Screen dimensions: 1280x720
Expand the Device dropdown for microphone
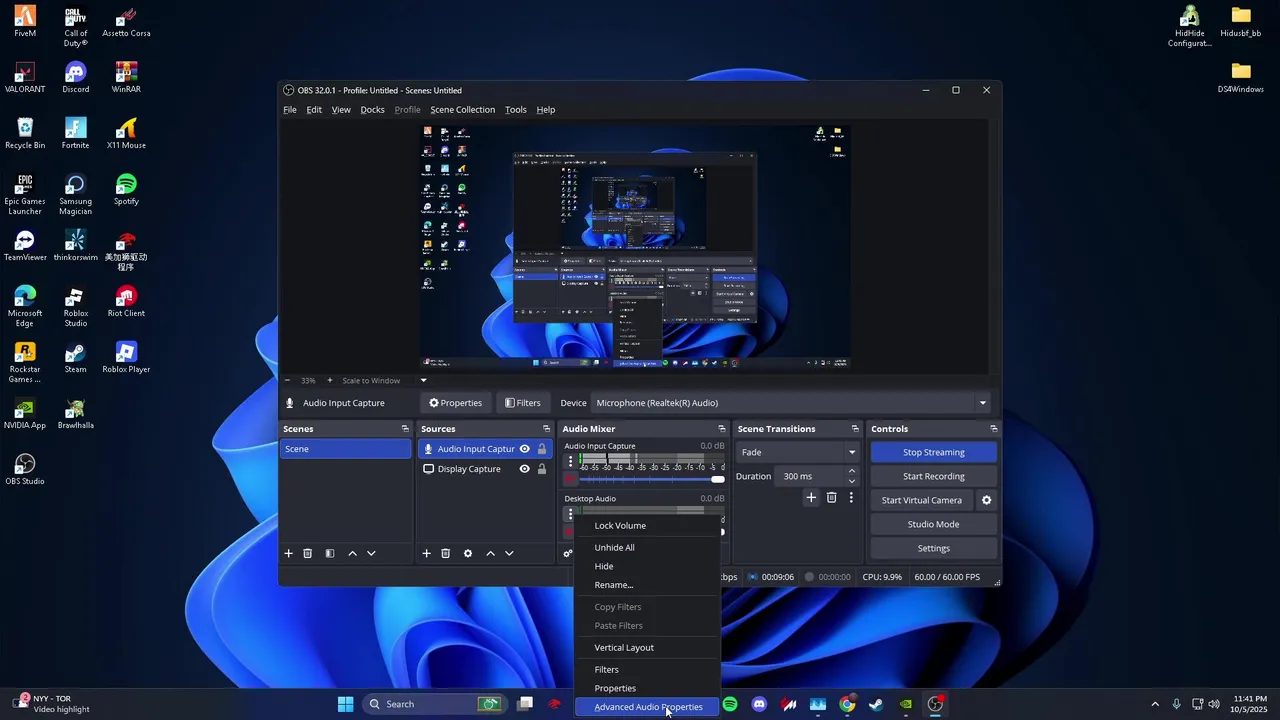pos(982,403)
